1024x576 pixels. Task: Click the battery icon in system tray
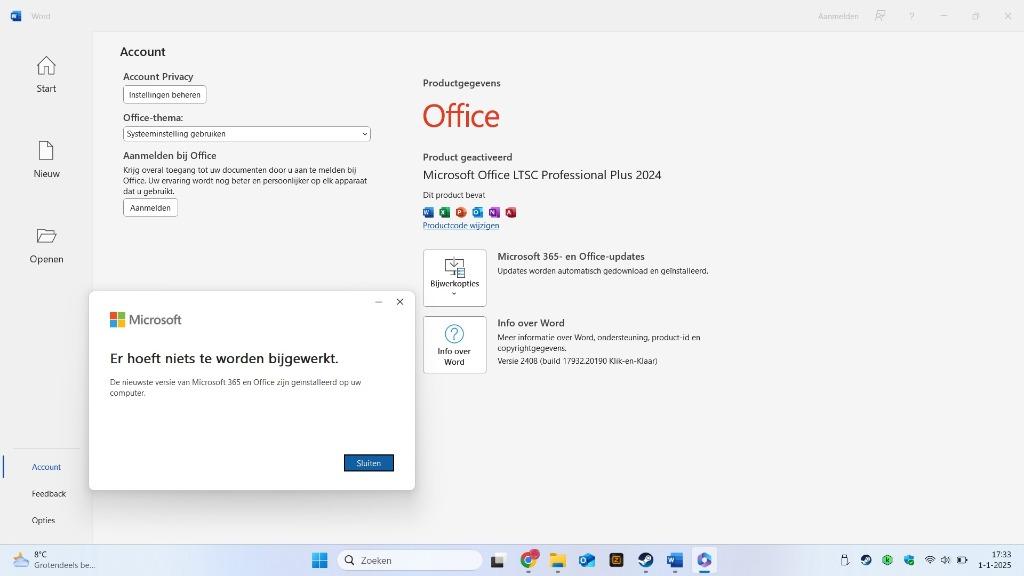coord(962,560)
